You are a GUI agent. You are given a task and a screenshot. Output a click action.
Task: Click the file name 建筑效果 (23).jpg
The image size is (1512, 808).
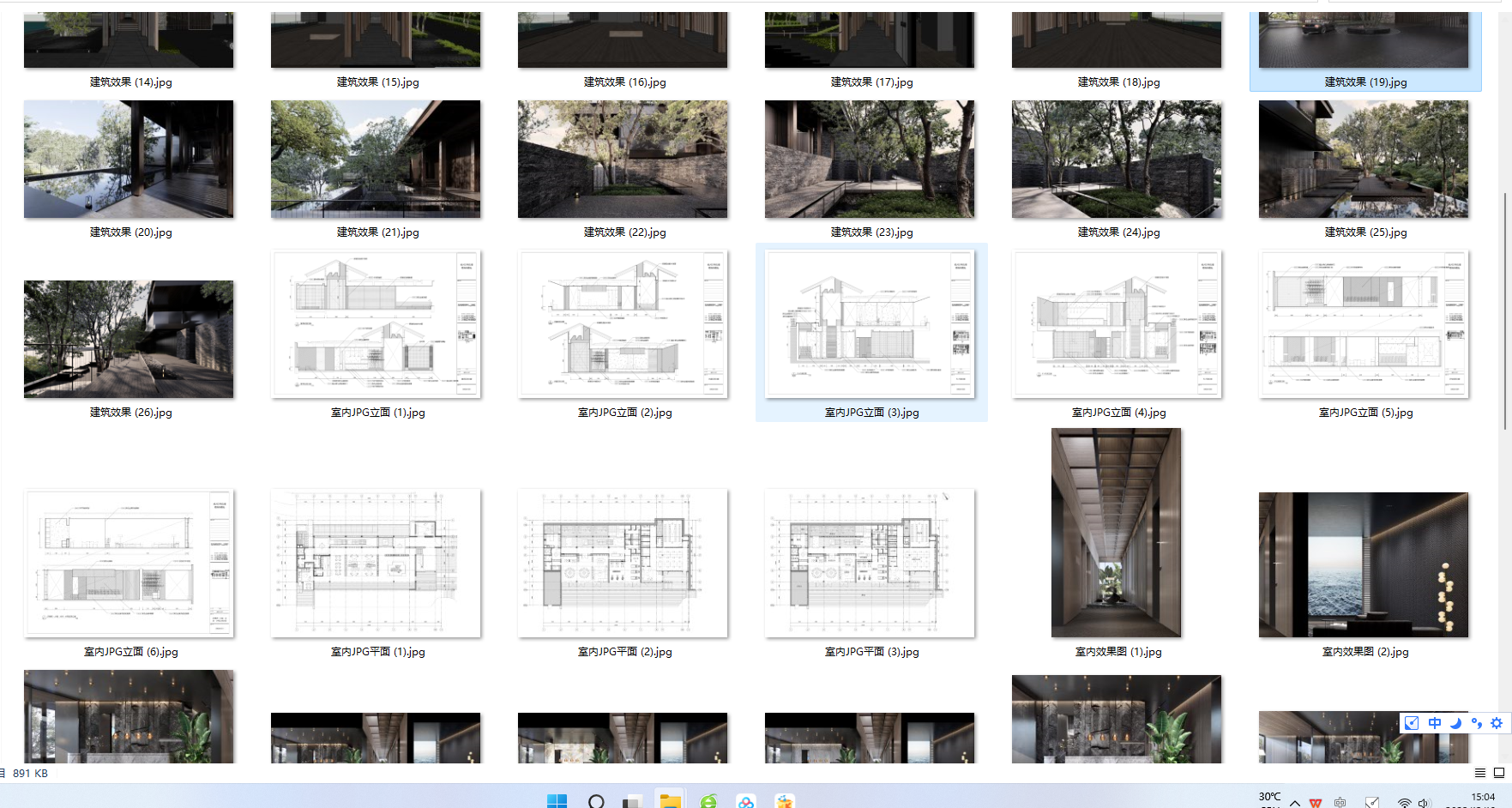pyautogui.click(x=872, y=232)
